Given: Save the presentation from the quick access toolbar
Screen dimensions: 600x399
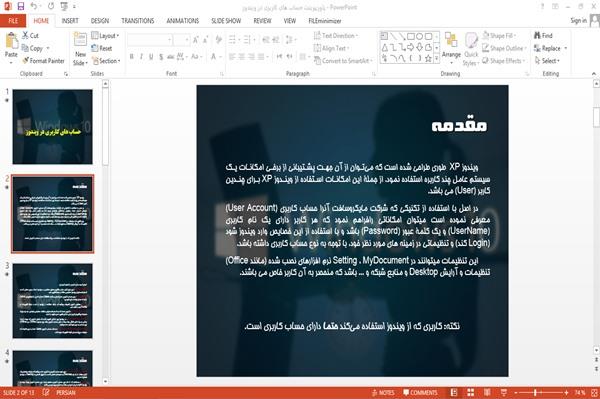Looking at the screenshot, I should point(21,6).
